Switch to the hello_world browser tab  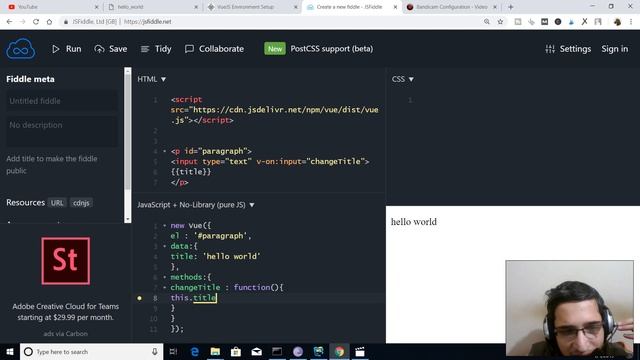(153, 7)
